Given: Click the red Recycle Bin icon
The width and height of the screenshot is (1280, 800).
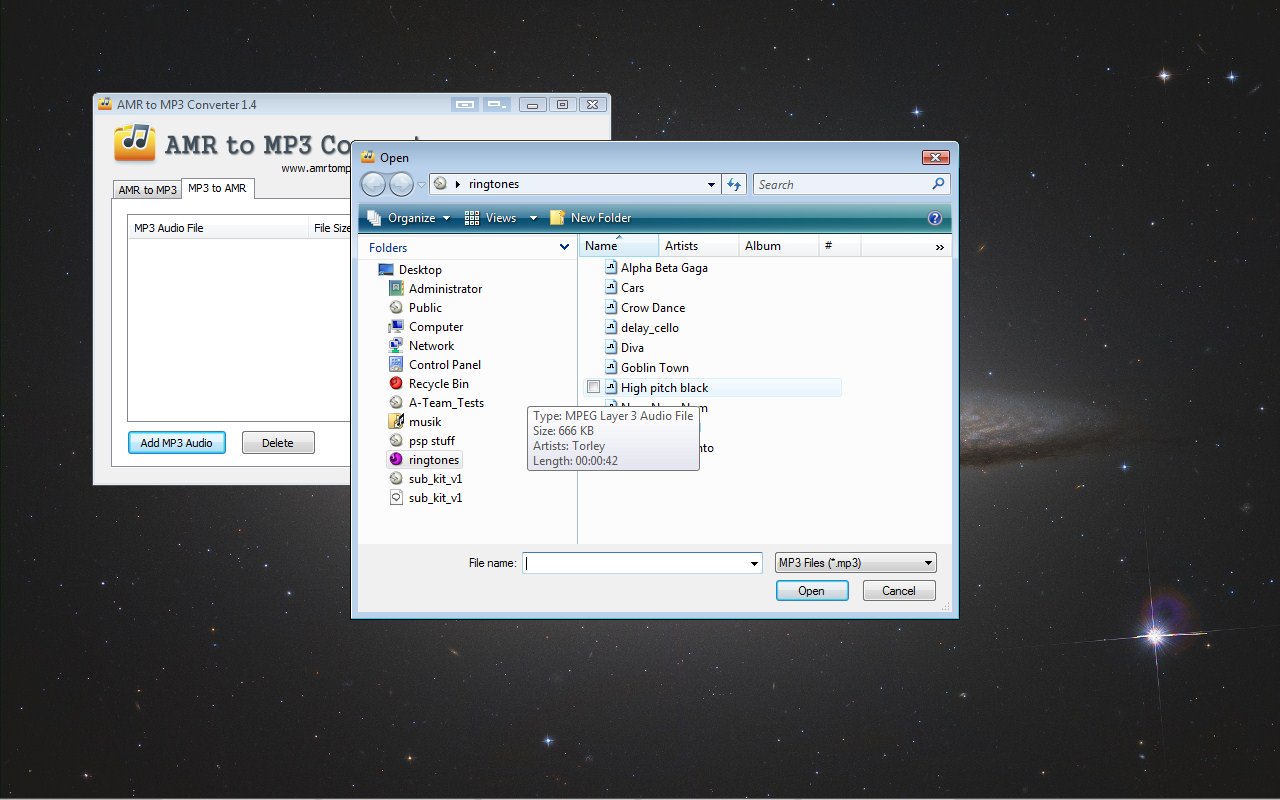Looking at the screenshot, I should [396, 384].
